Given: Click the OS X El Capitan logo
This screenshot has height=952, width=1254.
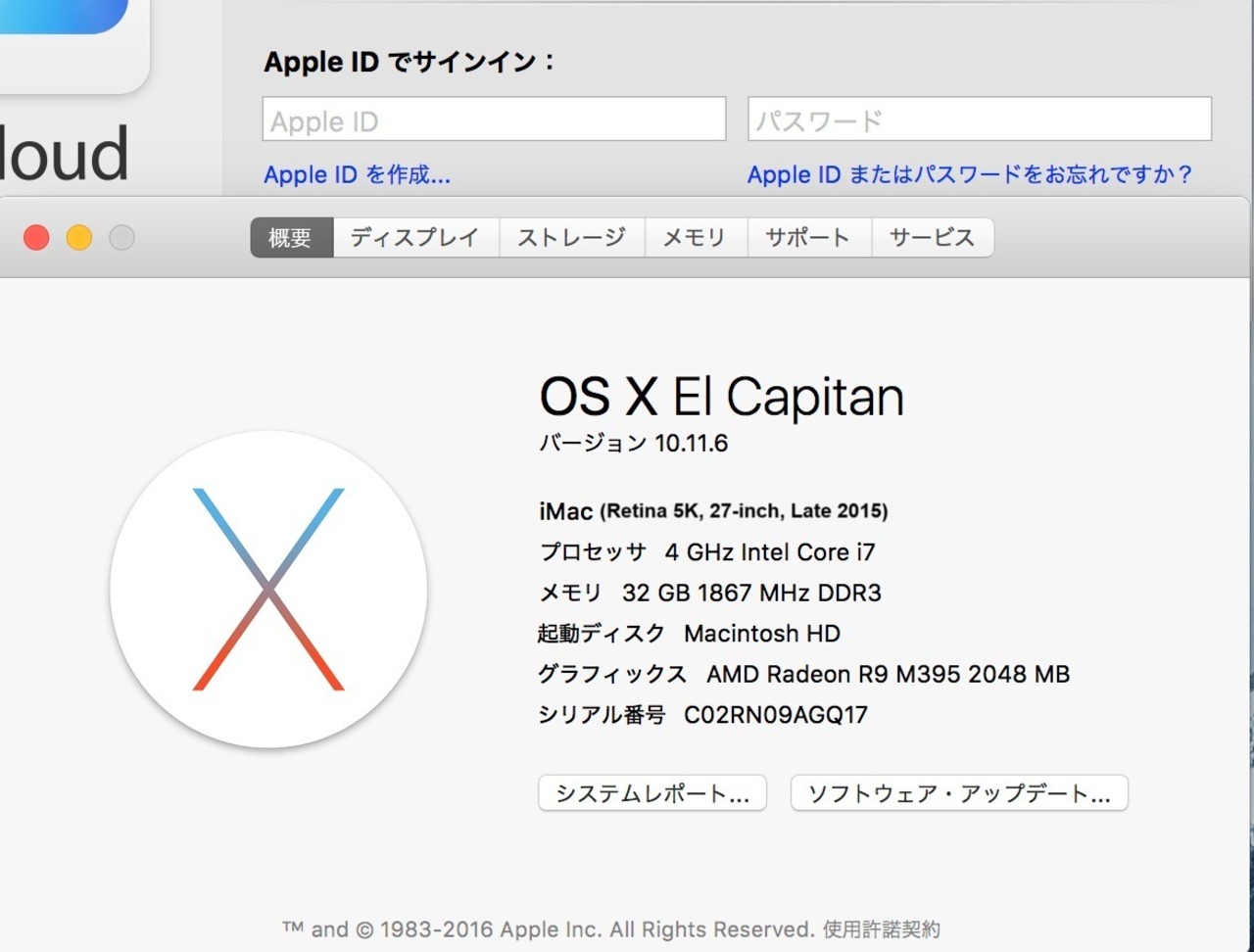Looking at the screenshot, I should 268,590.
